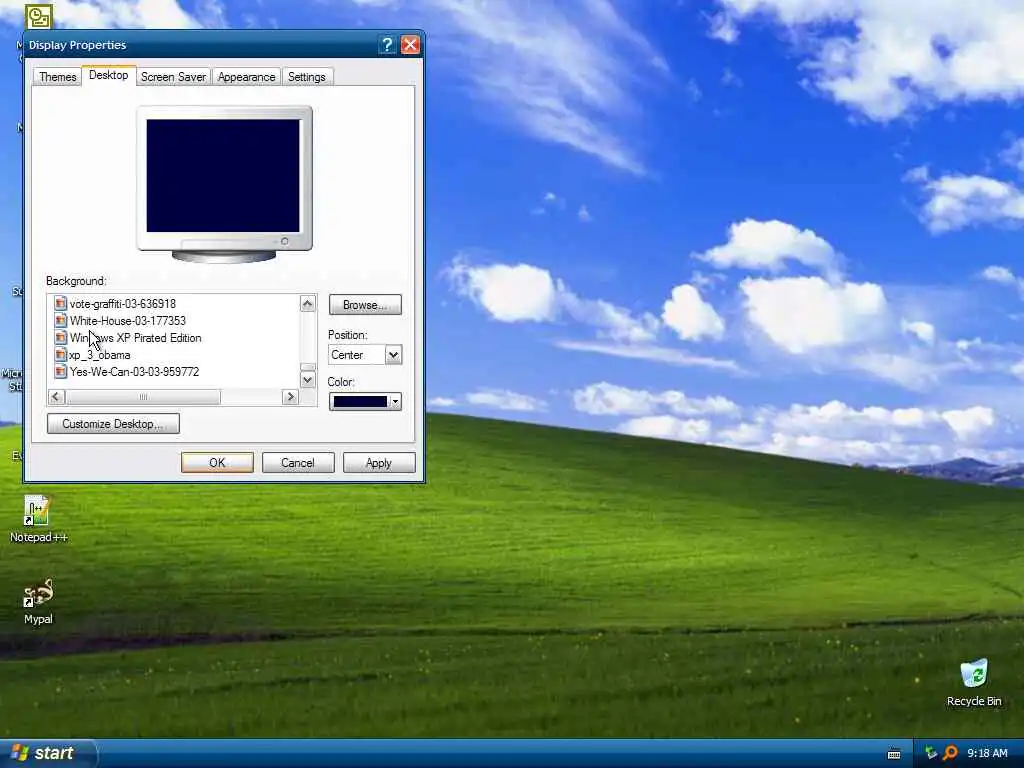Choose White-House-03-177353 background
This screenshot has width=1024, height=768.
click(128, 321)
